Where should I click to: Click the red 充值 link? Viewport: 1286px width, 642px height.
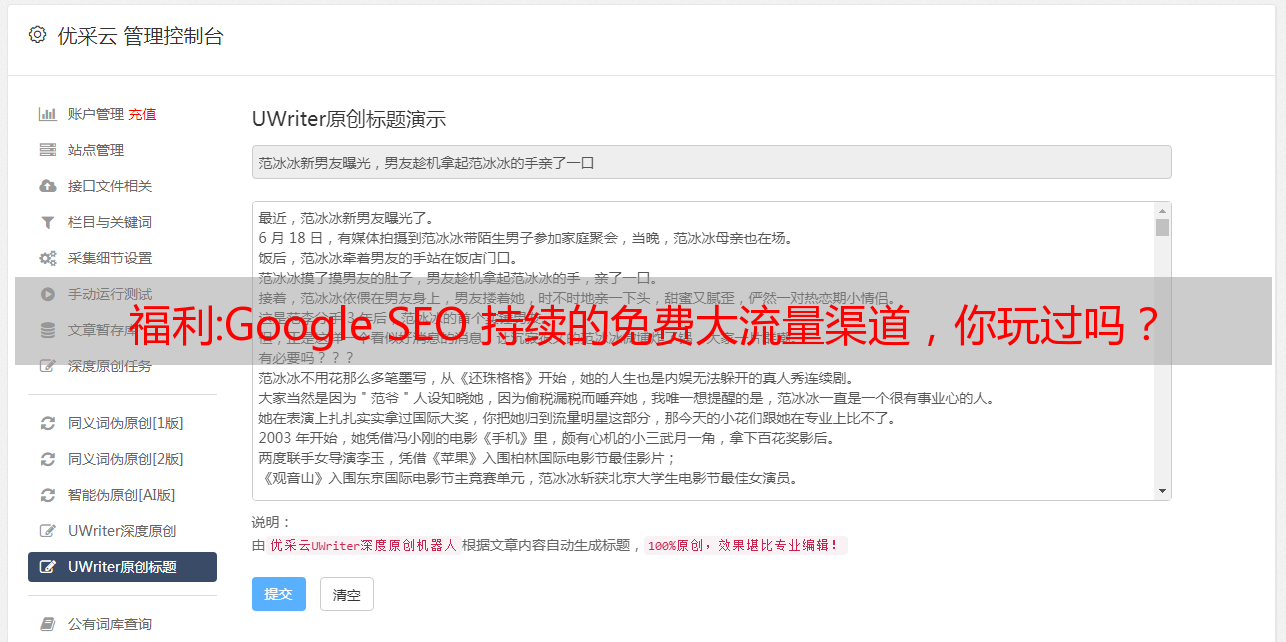click(142, 114)
